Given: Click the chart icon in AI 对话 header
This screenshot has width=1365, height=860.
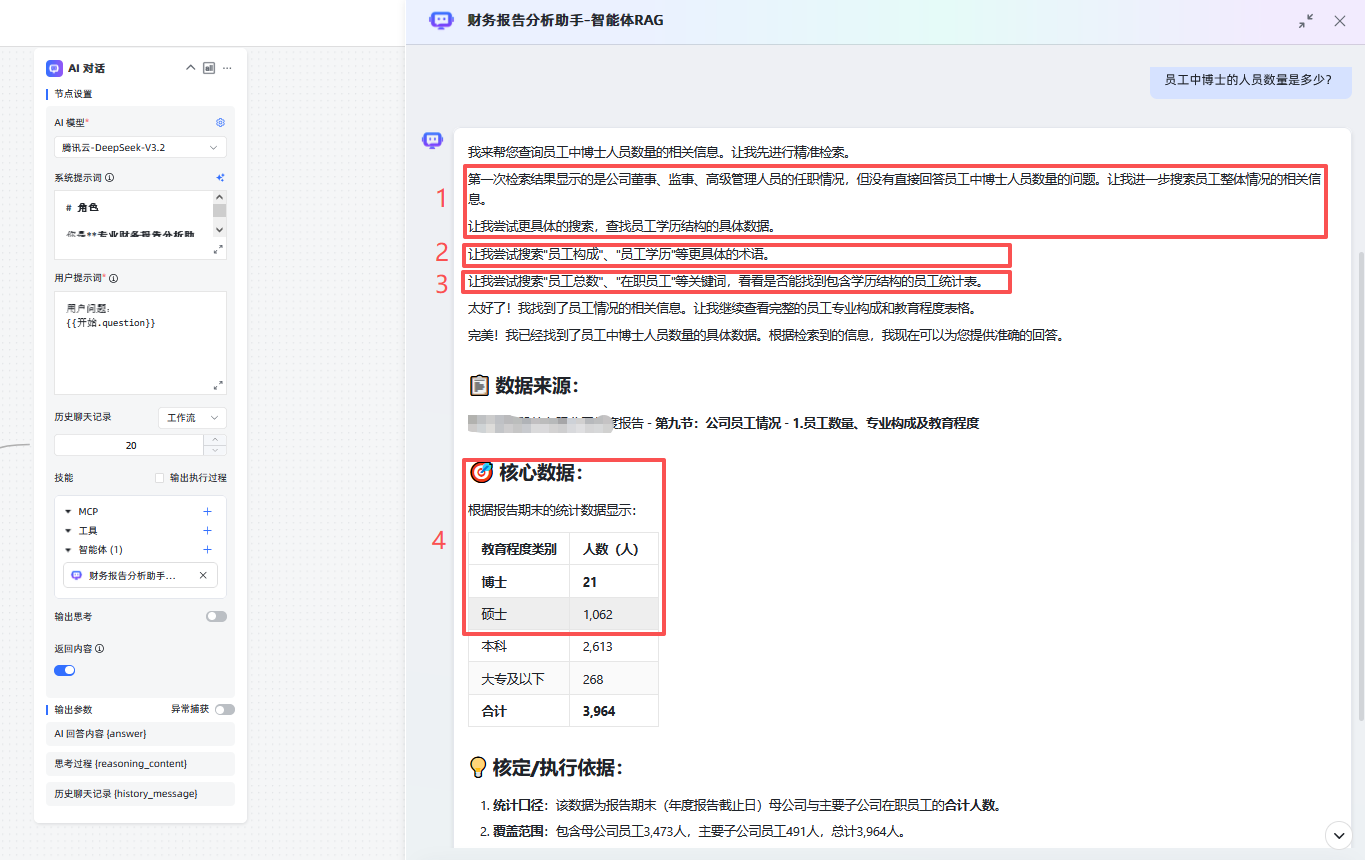Looking at the screenshot, I should (208, 68).
